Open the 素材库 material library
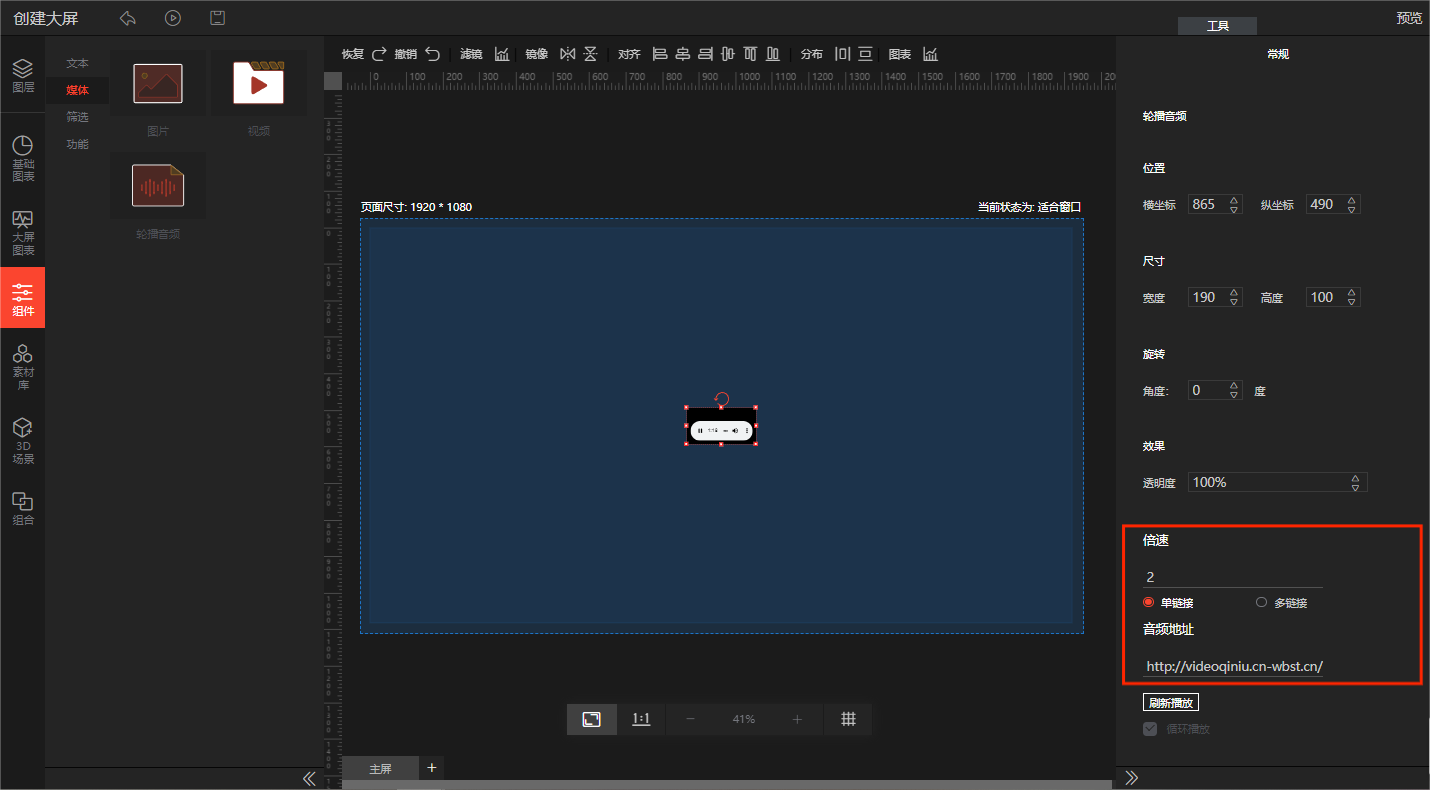 coord(23,366)
